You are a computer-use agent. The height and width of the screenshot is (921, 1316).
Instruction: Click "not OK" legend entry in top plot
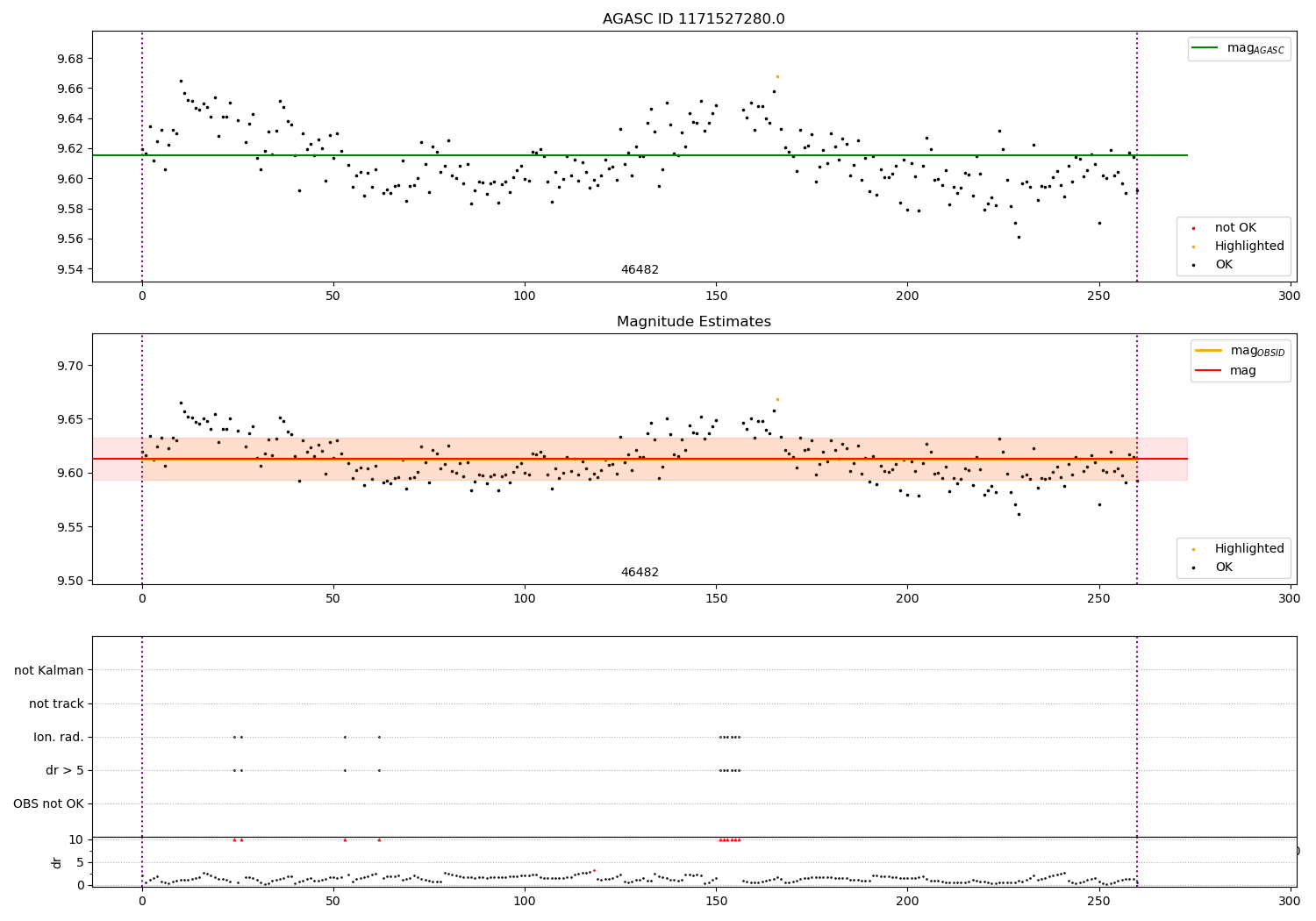point(1235,228)
